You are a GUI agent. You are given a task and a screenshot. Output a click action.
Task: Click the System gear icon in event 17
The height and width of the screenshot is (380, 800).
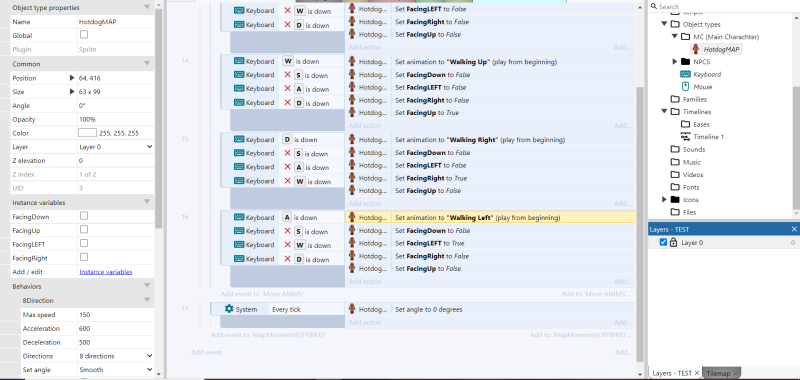229,309
